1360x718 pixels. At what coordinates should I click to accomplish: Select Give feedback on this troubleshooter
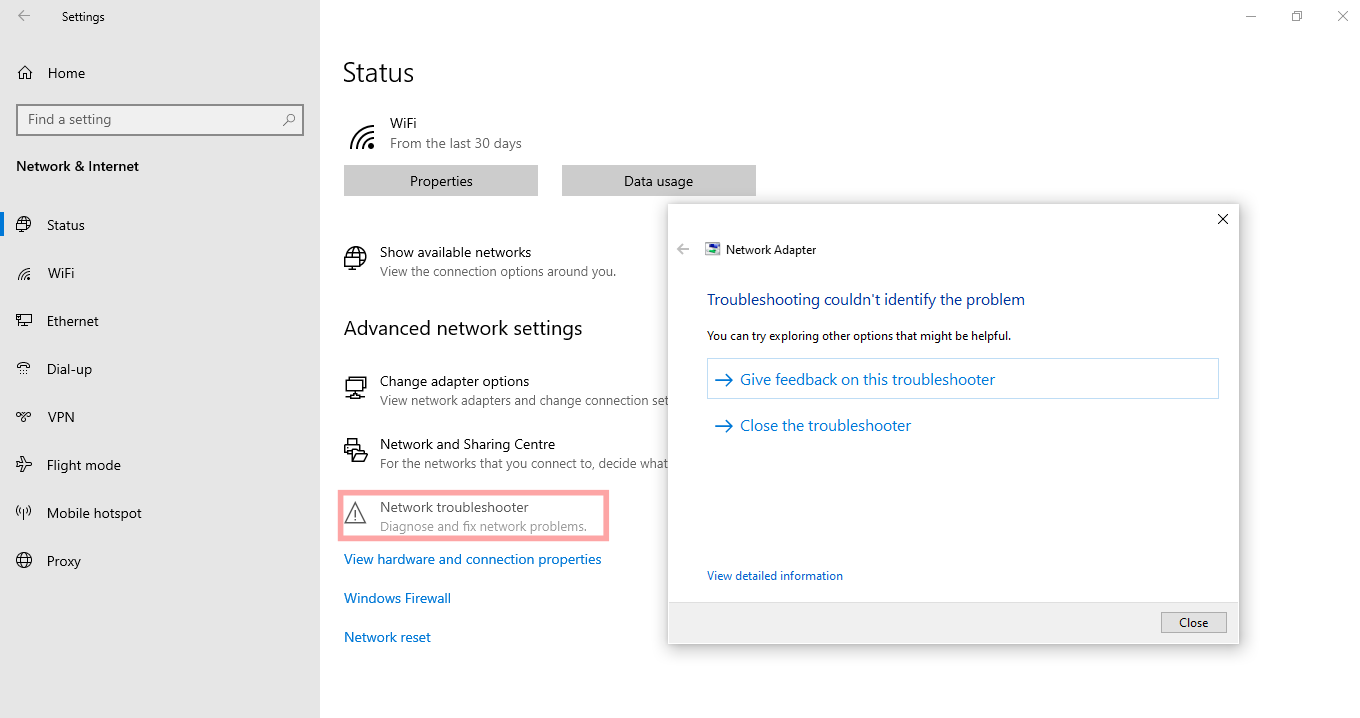pos(963,379)
